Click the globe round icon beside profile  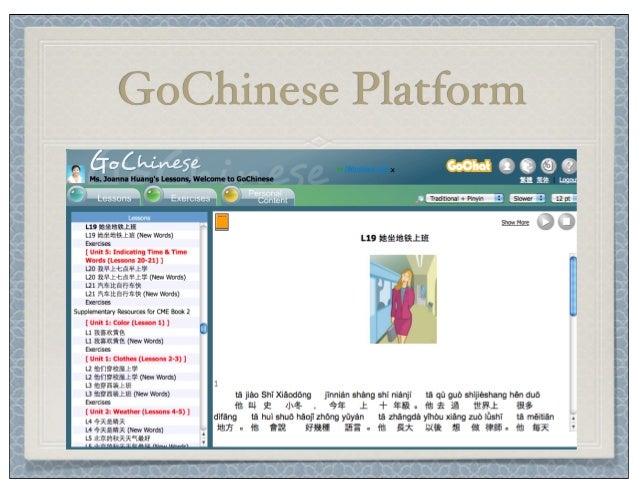click(527, 166)
